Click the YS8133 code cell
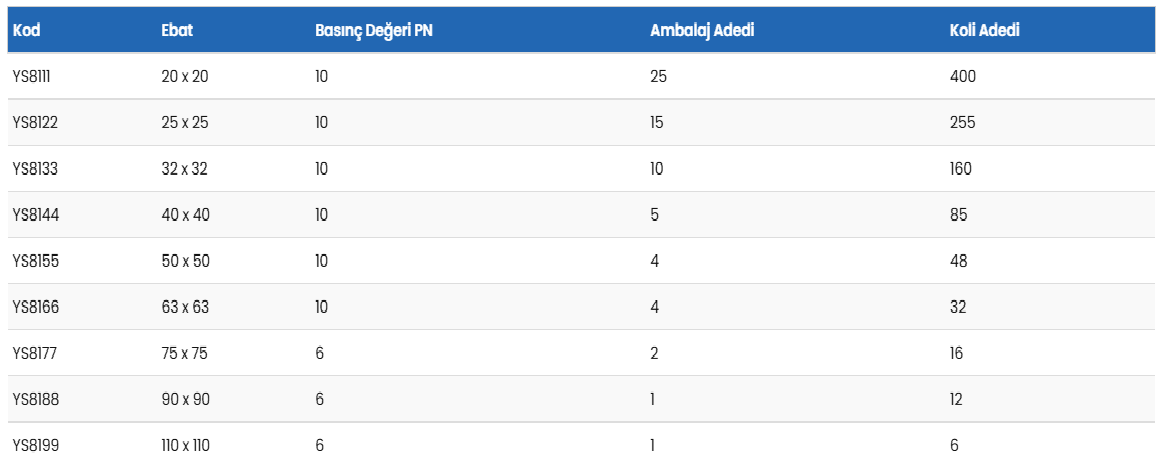The height and width of the screenshot is (460, 1164). [x=35, y=169]
